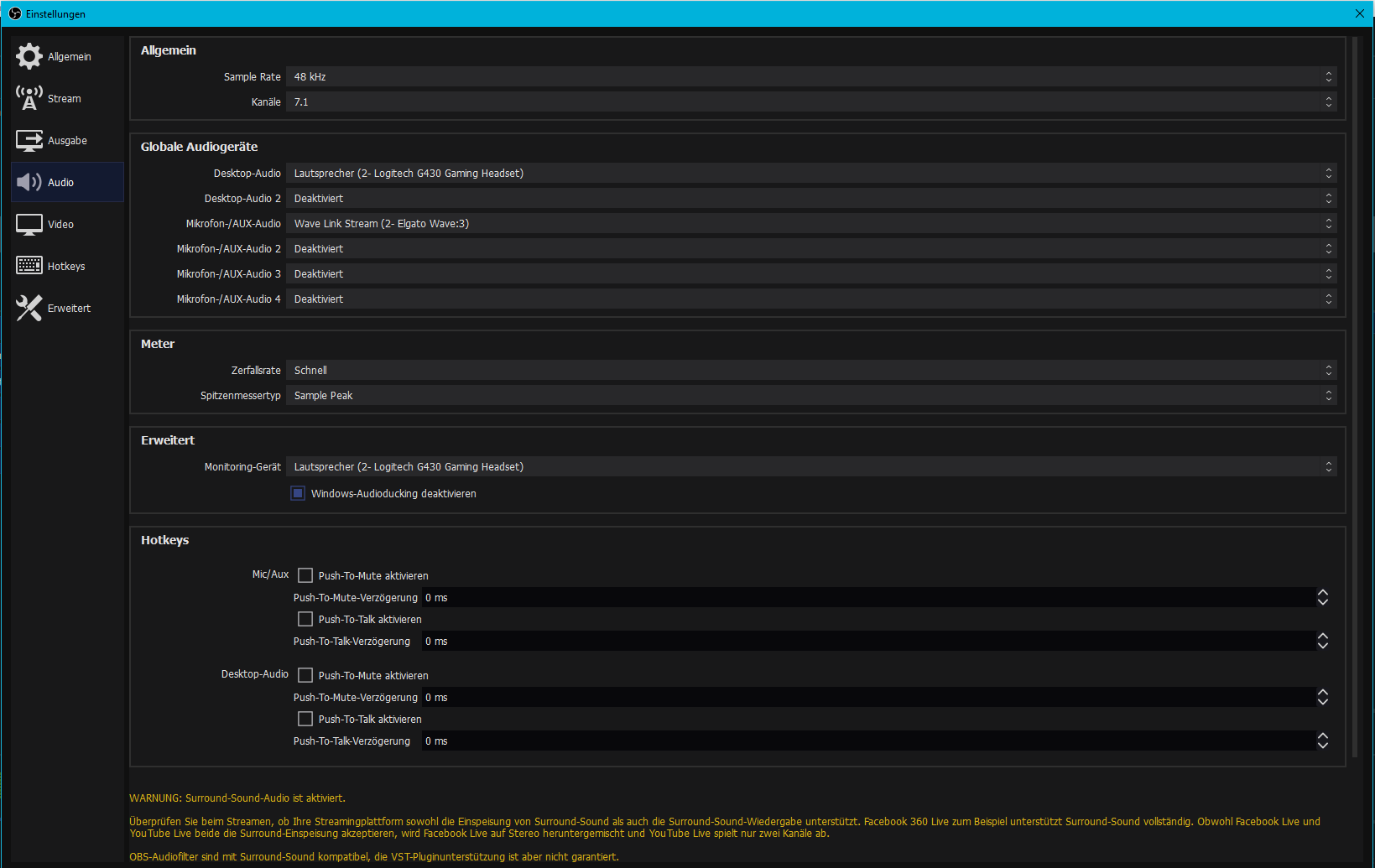Click the Surround-Sound WARNUNG text
Image resolution: width=1375 pixels, height=868 pixels.
(x=237, y=798)
